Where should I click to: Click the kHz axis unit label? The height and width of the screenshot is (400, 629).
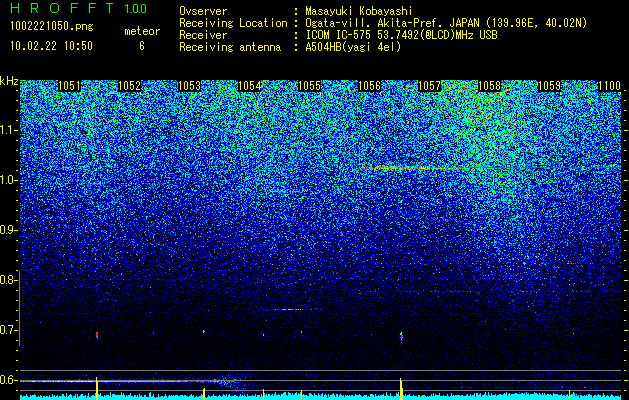click(9, 81)
